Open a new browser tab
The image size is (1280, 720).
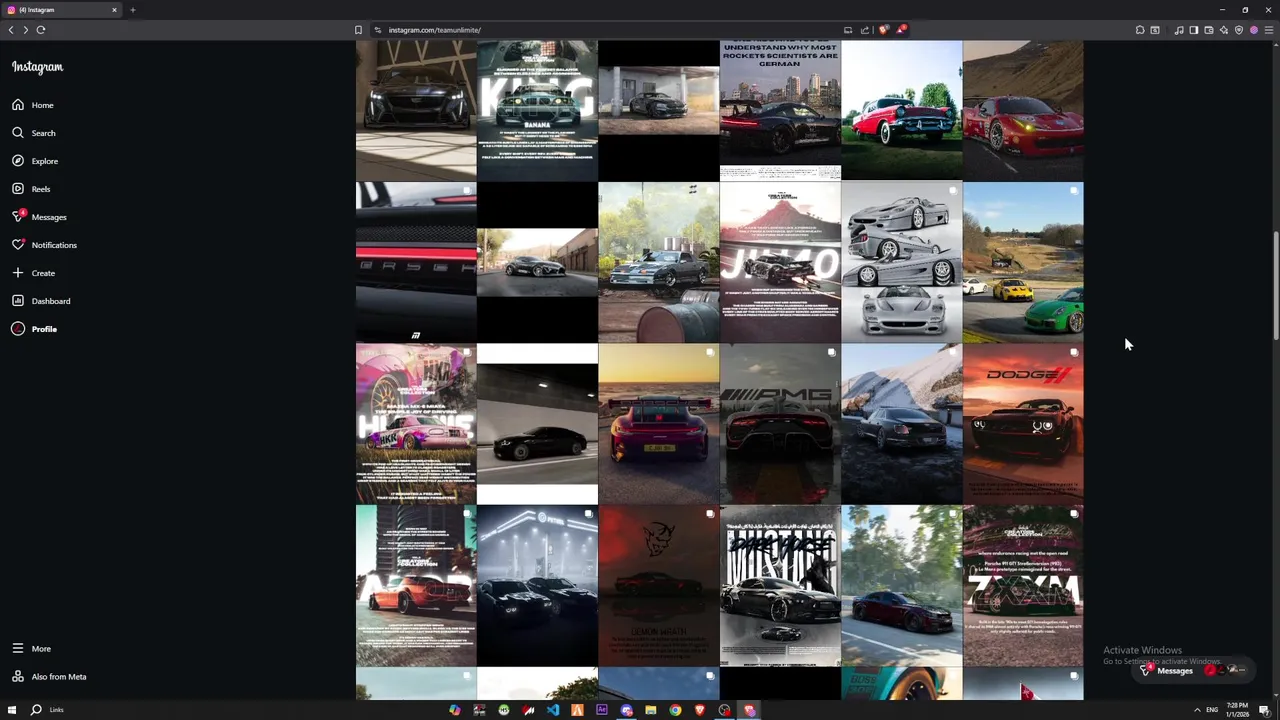[x=132, y=10]
